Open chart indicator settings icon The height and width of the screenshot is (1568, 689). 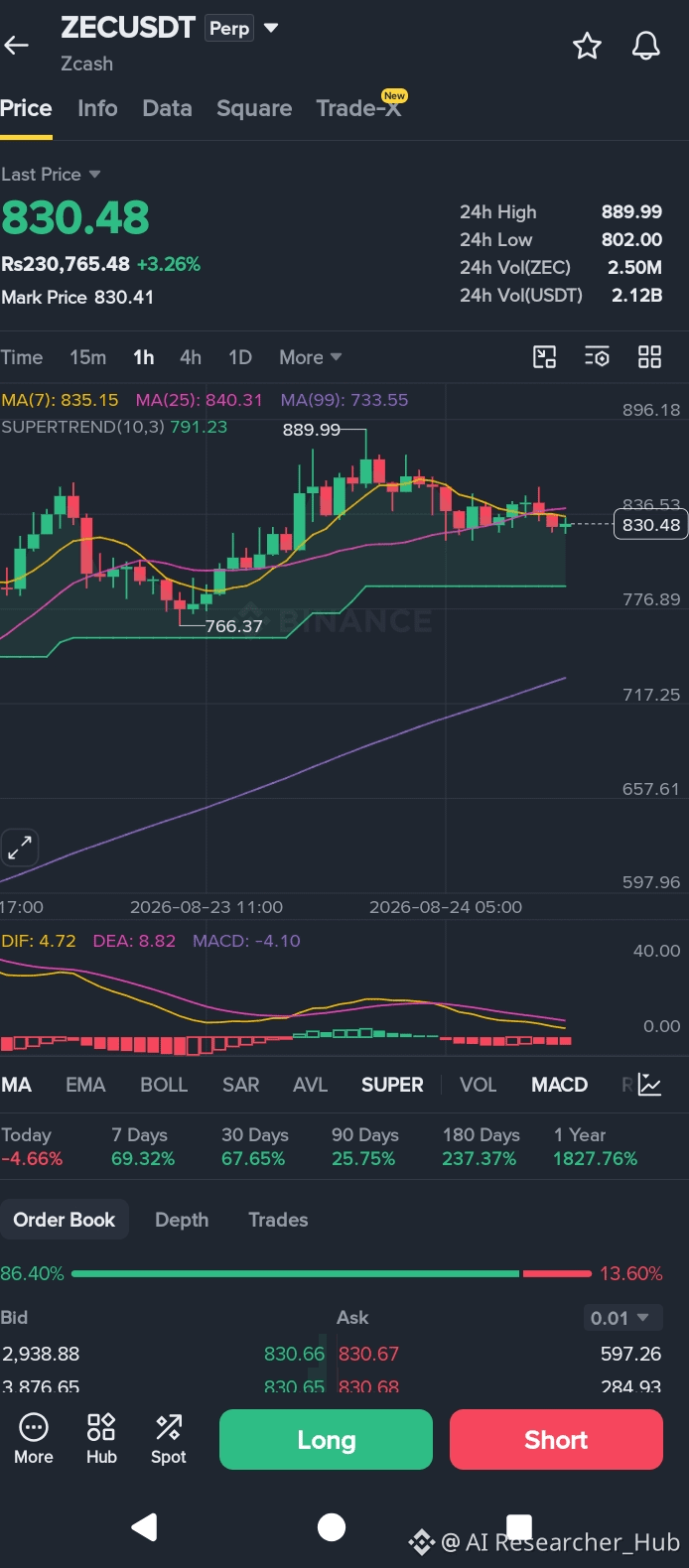597,357
